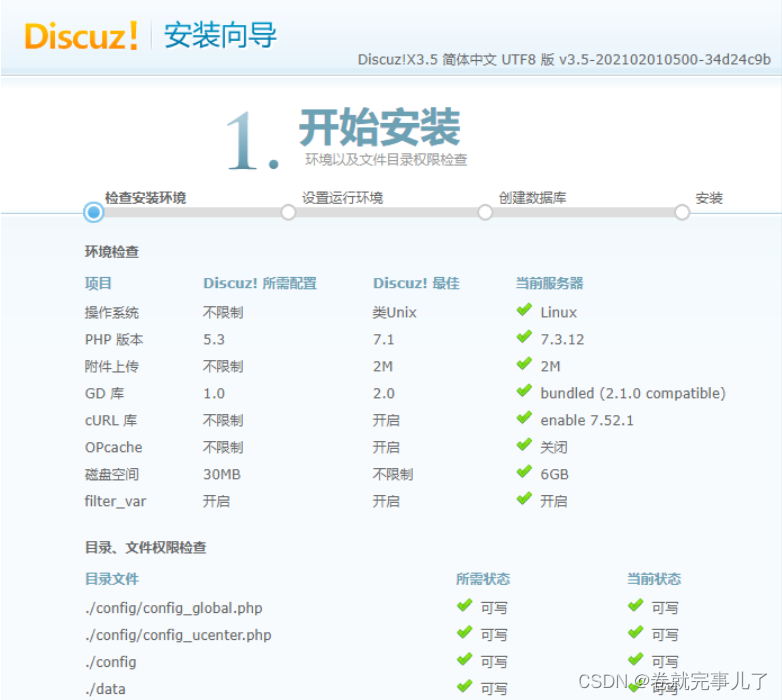
Task: Select the 创建数据库 step marker
Action: pos(485,212)
